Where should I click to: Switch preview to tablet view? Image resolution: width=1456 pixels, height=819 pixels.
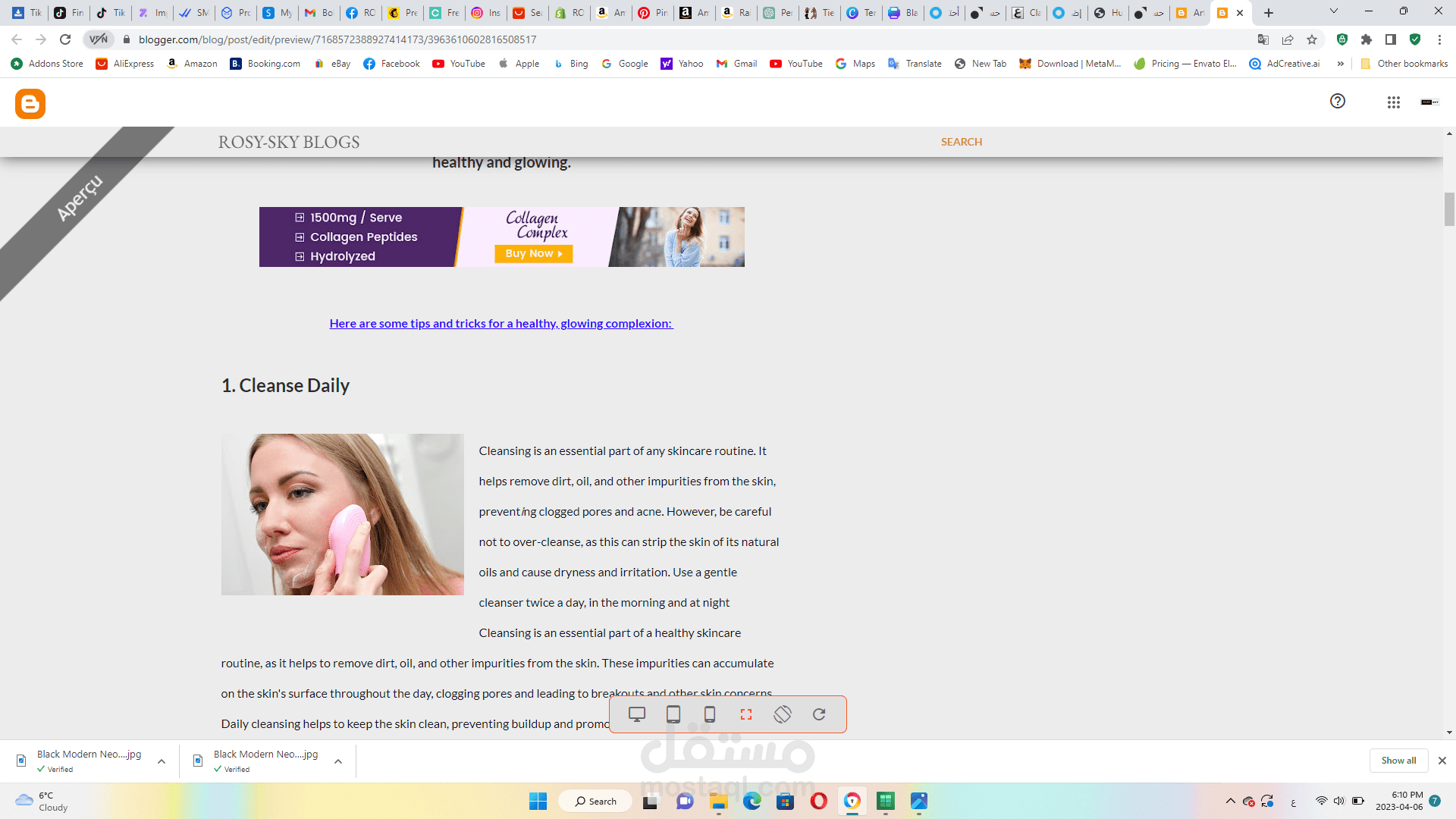pyautogui.click(x=673, y=714)
